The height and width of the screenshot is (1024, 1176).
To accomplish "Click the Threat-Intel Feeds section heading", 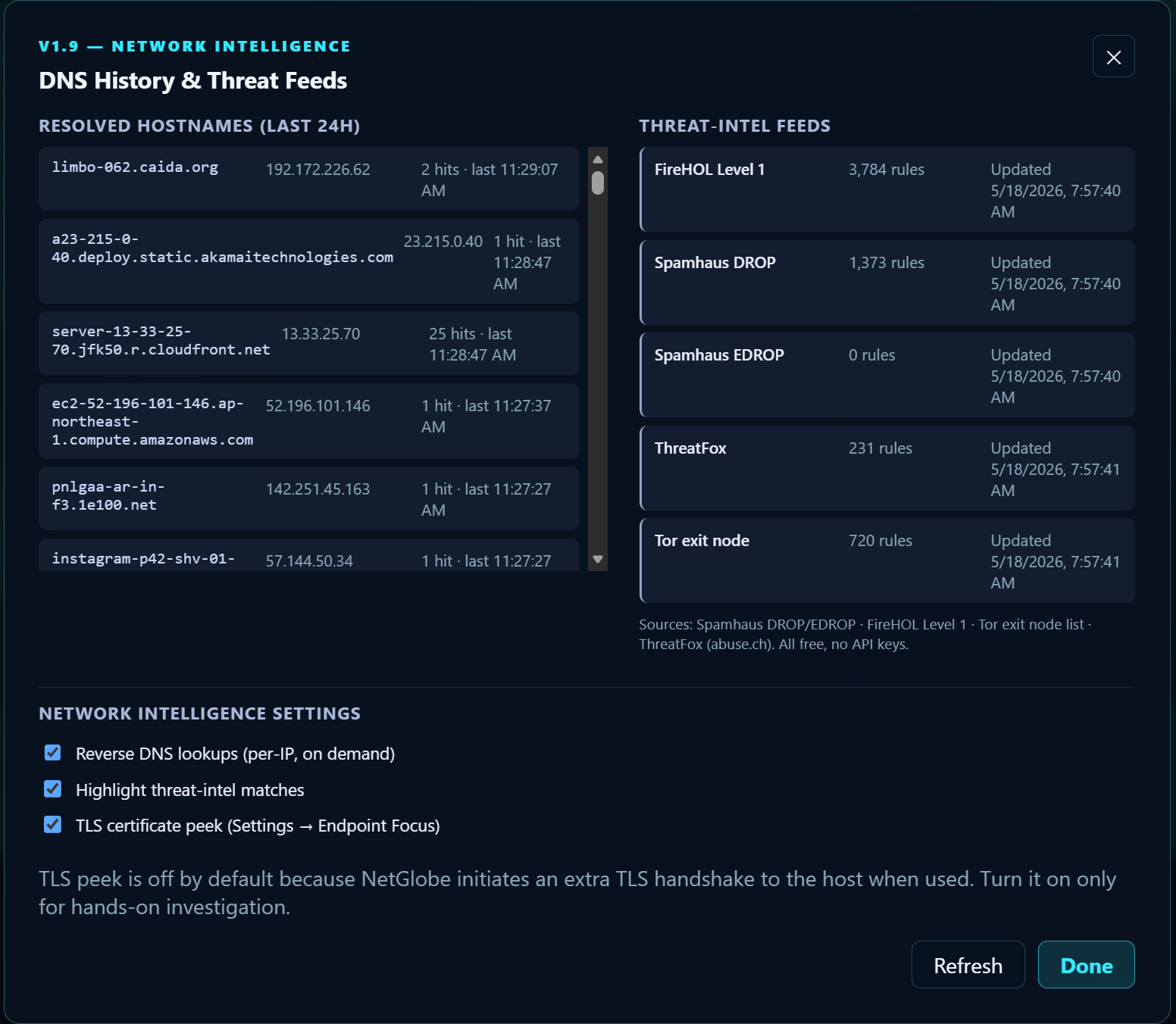I will 734,126.
